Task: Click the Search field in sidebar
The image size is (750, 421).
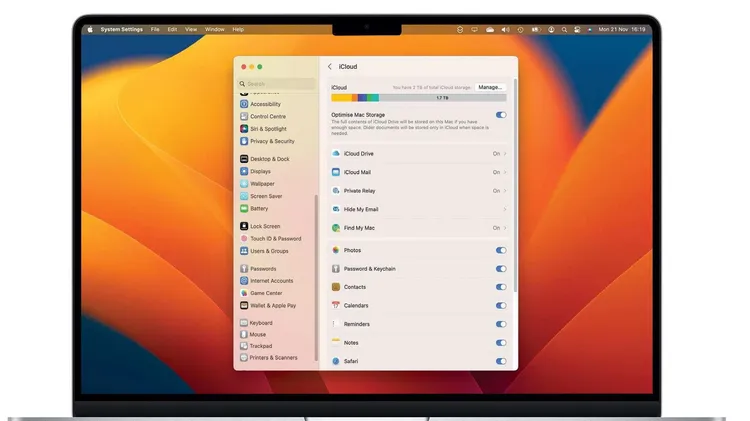Action: [x=276, y=84]
